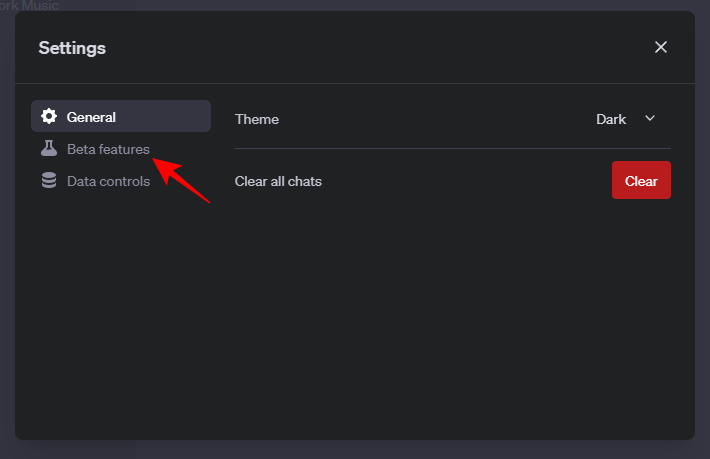The width and height of the screenshot is (710, 459).
Task: Expand the chevron arrow next to Dark
Action: [x=650, y=119]
